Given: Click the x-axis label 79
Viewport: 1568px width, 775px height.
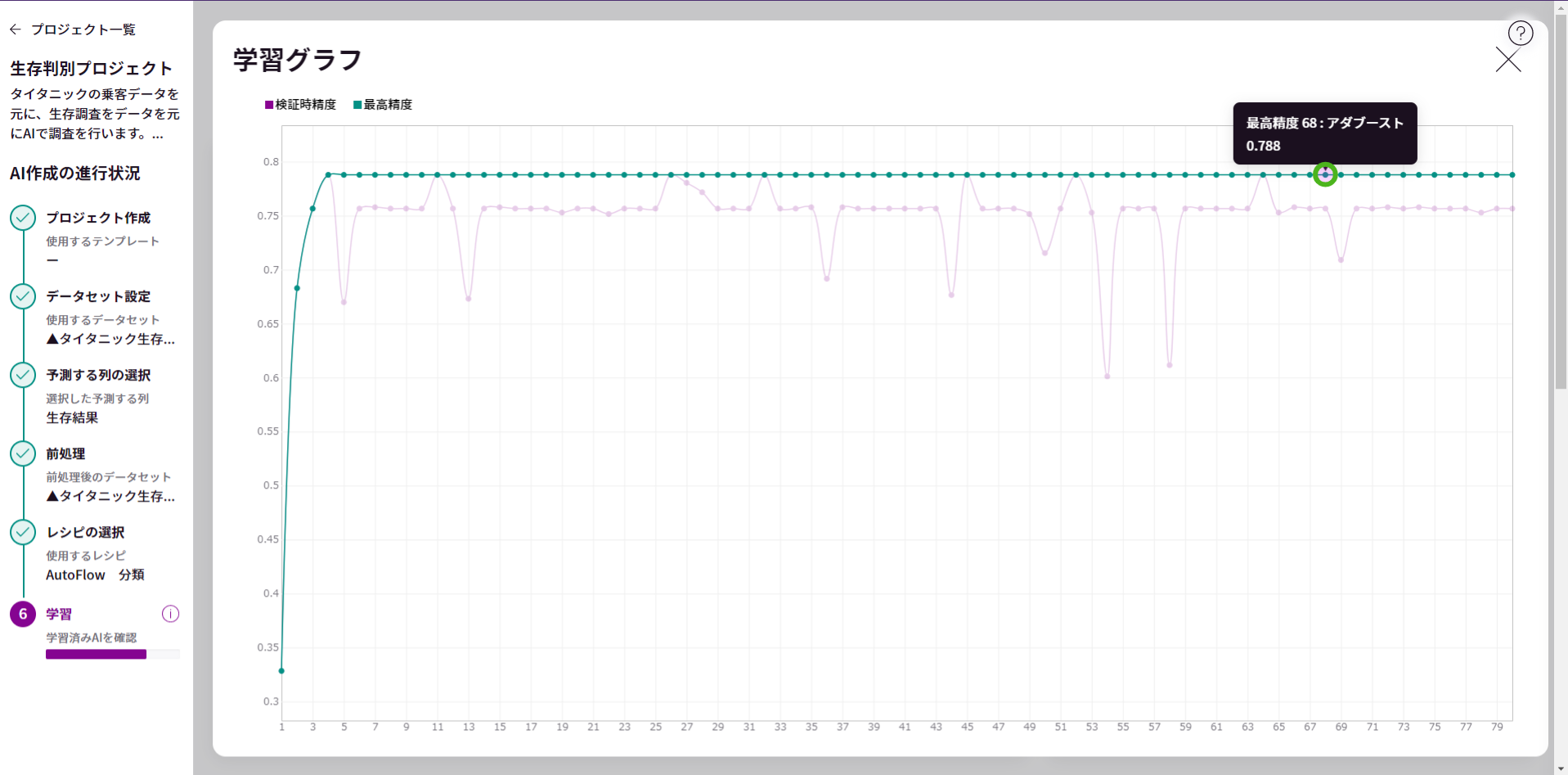Looking at the screenshot, I should click(1497, 727).
